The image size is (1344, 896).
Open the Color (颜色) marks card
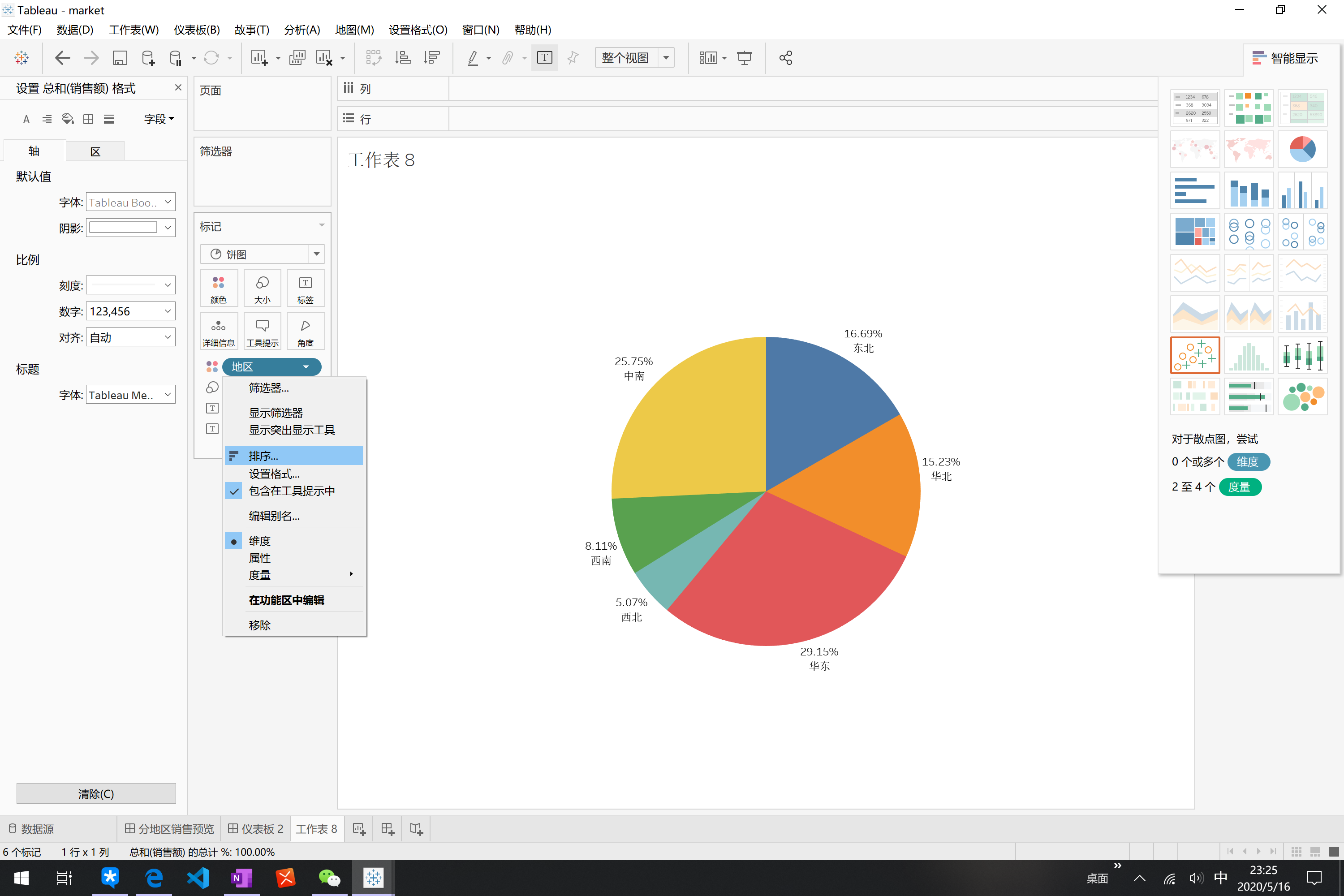pyautogui.click(x=218, y=288)
